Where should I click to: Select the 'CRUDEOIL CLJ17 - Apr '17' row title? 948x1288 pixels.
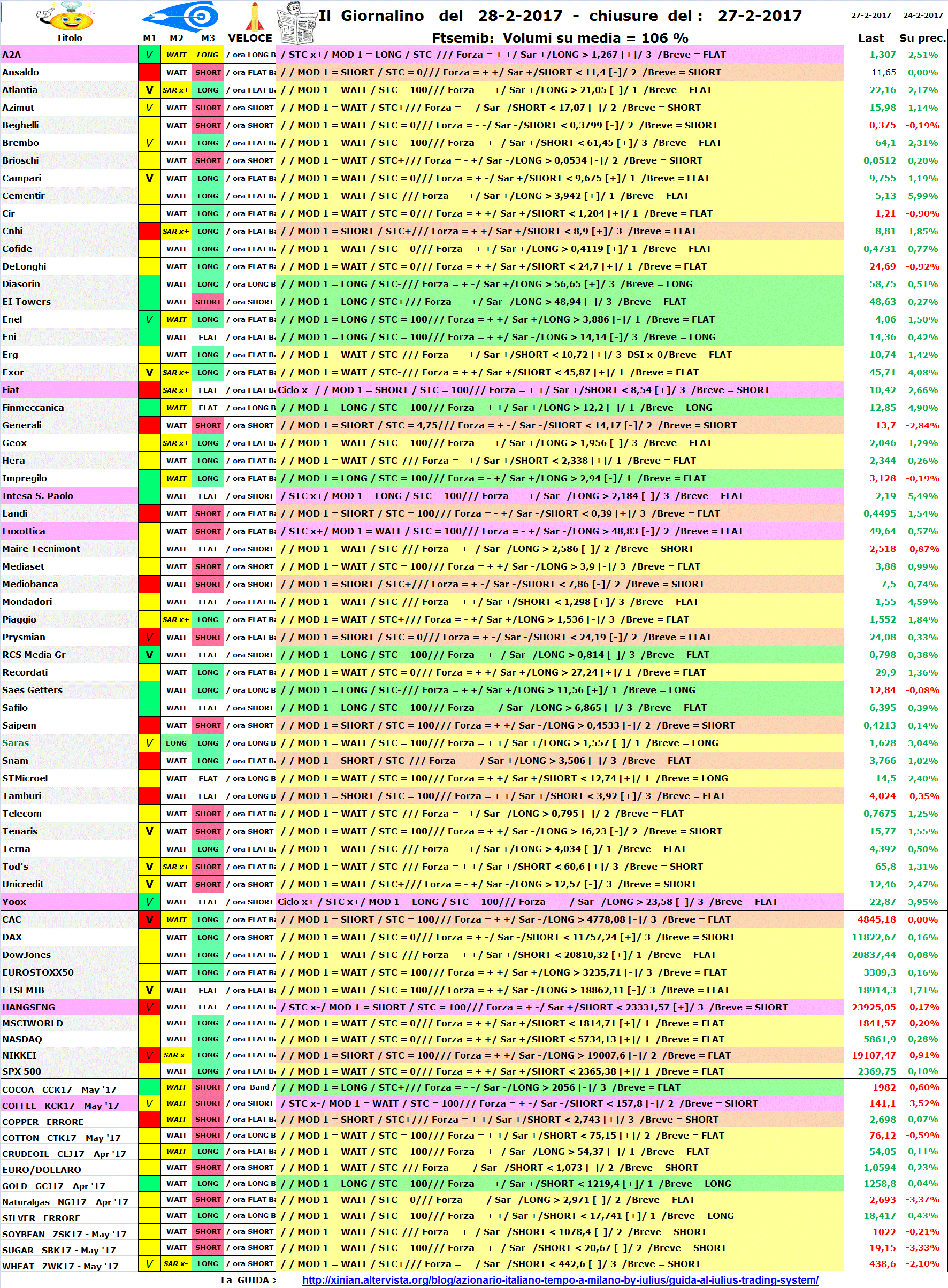point(64,1154)
